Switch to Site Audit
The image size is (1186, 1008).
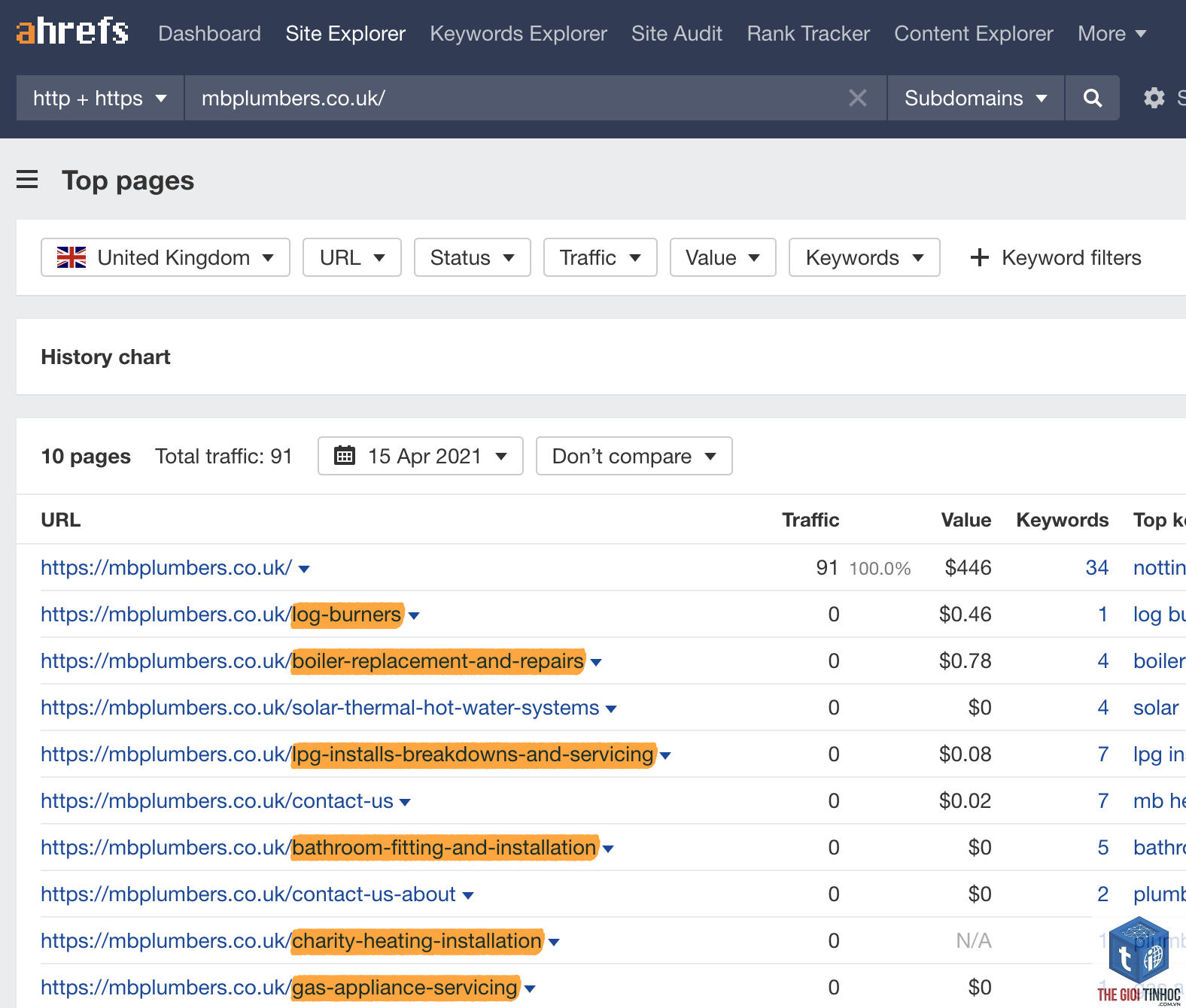[677, 33]
